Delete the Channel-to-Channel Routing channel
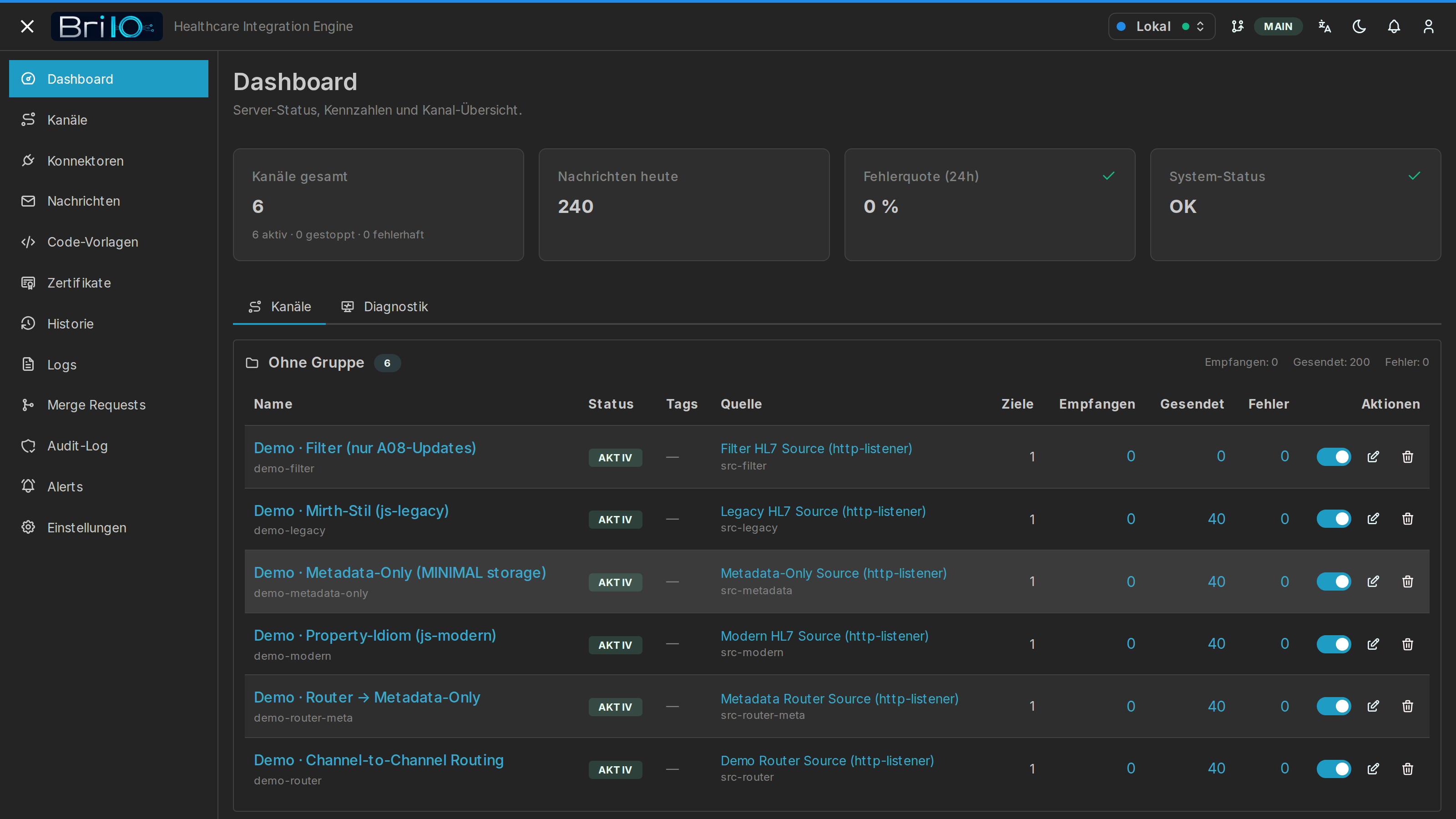Image resolution: width=1456 pixels, height=819 pixels. [x=1407, y=769]
